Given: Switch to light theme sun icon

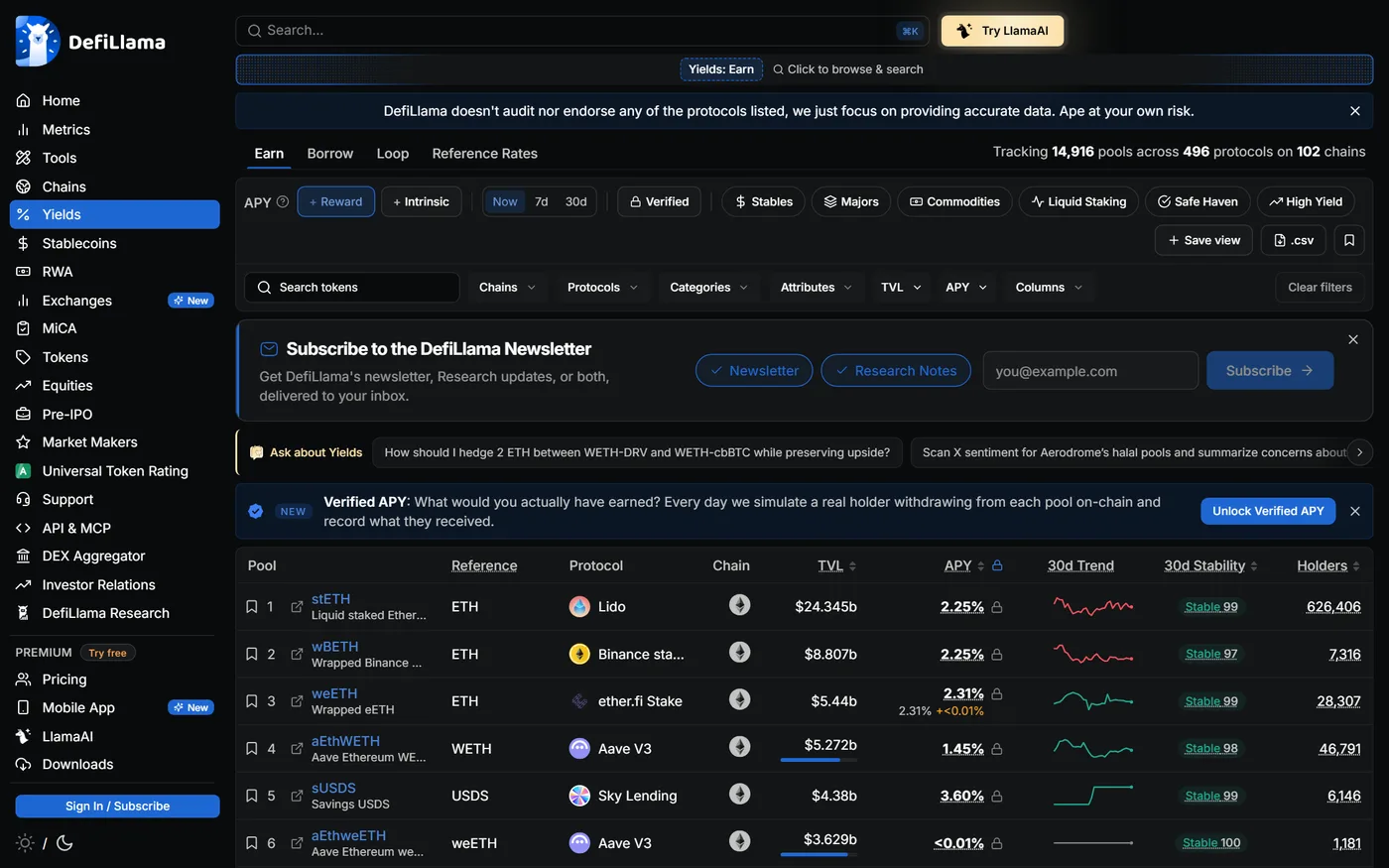Looking at the screenshot, I should 25,843.
